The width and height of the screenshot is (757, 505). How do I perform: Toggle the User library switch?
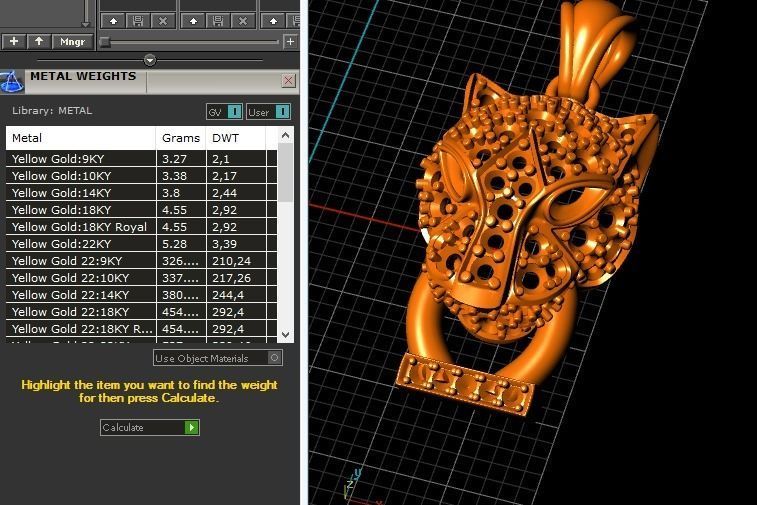(268, 112)
